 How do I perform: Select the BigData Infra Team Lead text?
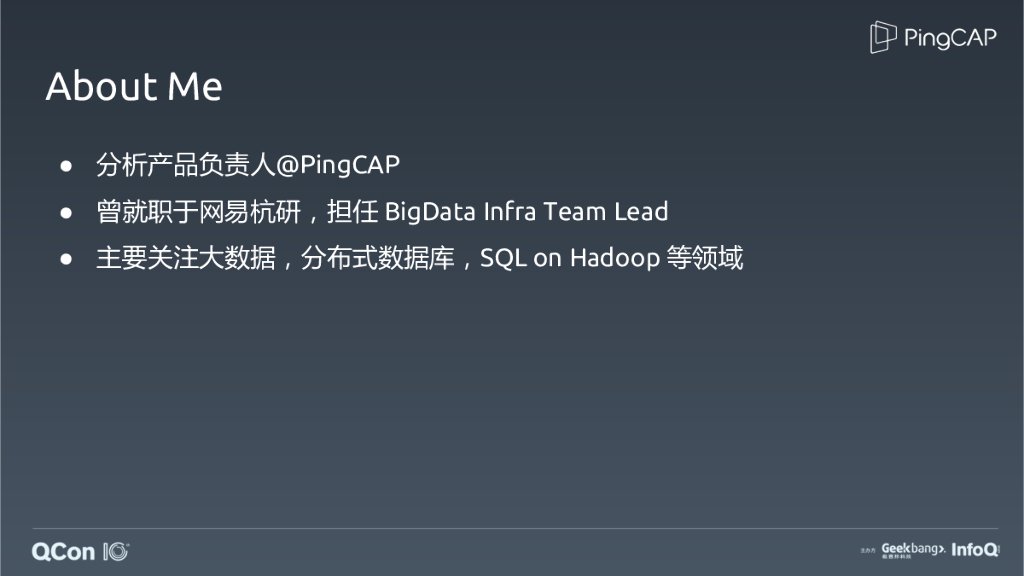[x=526, y=212]
